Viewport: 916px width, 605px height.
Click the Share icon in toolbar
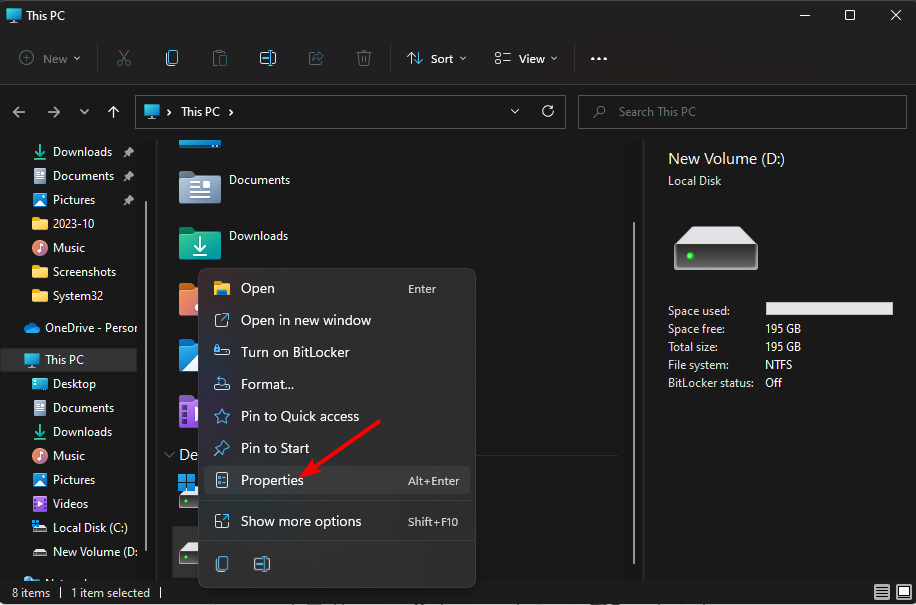coord(317,59)
